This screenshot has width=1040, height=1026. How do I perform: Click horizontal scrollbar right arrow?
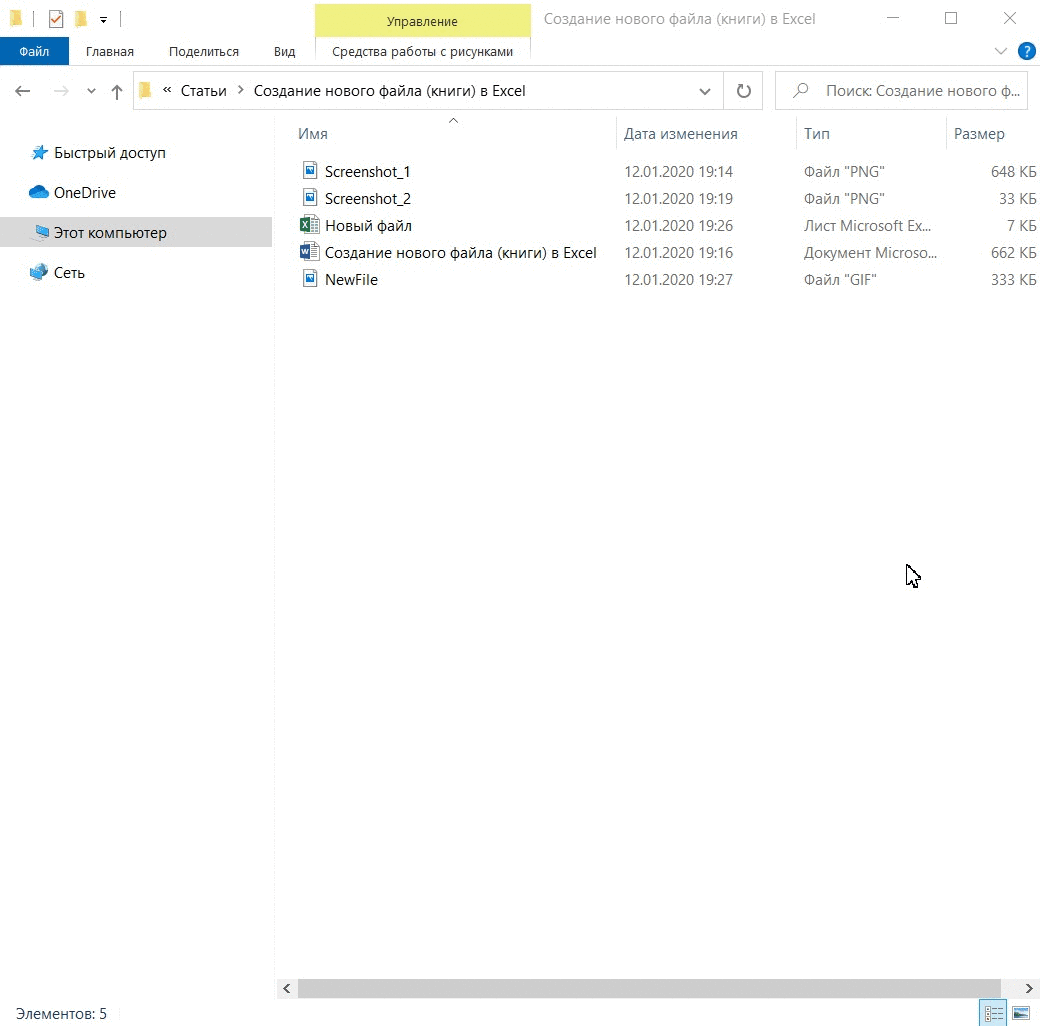(x=1029, y=988)
